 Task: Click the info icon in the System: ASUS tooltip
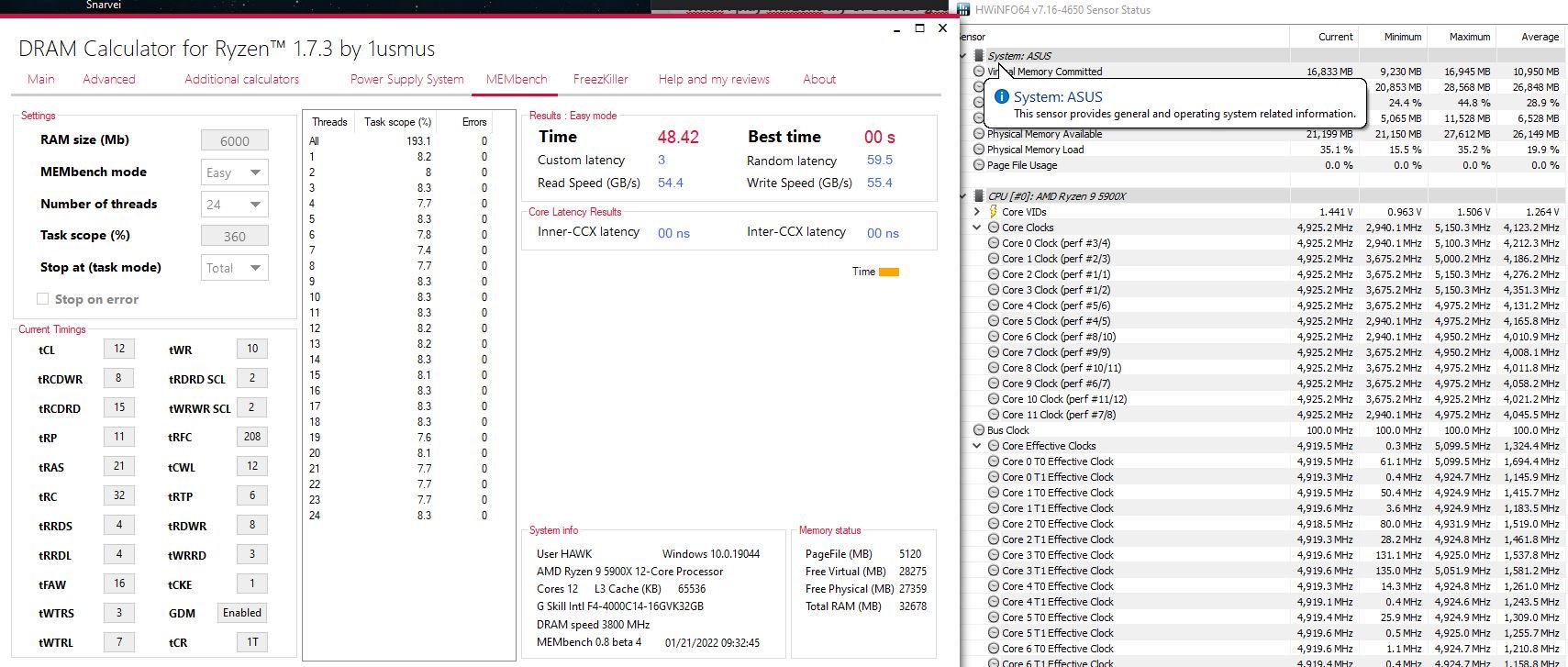click(x=1002, y=96)
